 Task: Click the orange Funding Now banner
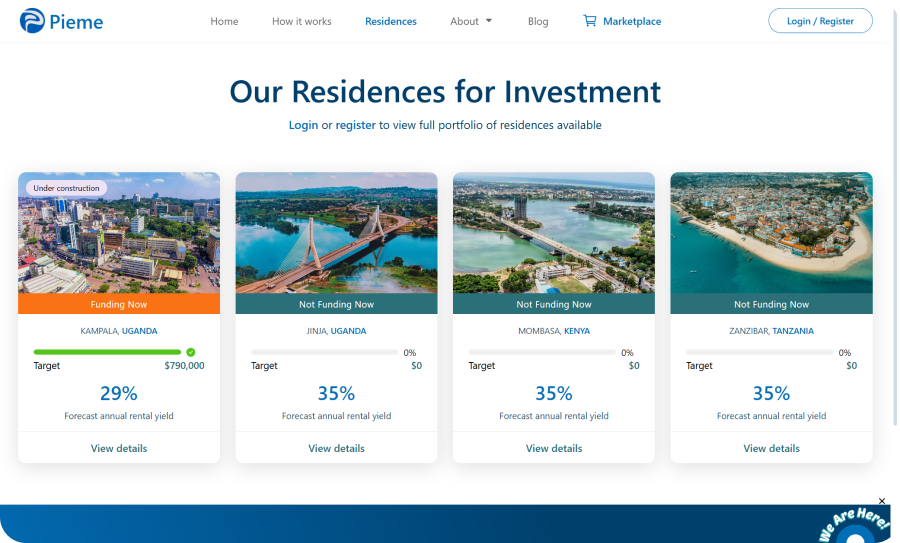click(x=119, y=304)
